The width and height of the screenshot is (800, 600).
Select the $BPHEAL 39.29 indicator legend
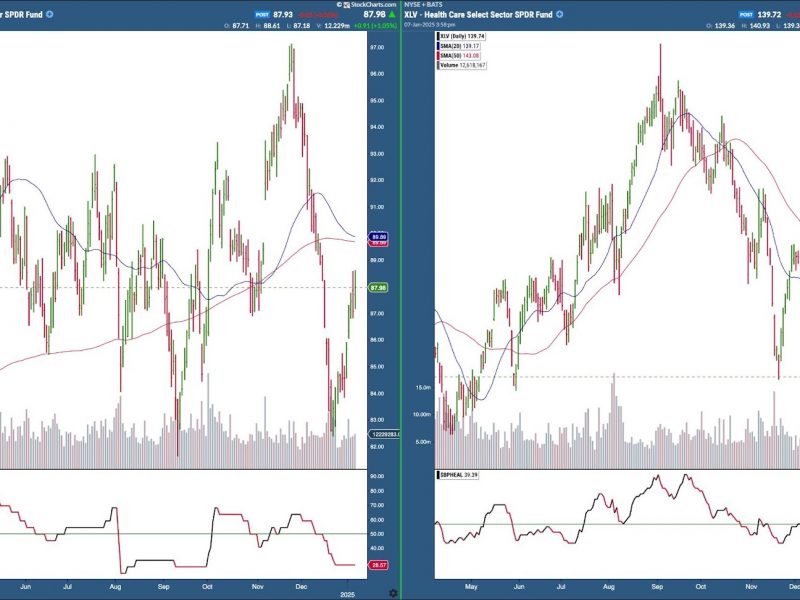(458, 475)
